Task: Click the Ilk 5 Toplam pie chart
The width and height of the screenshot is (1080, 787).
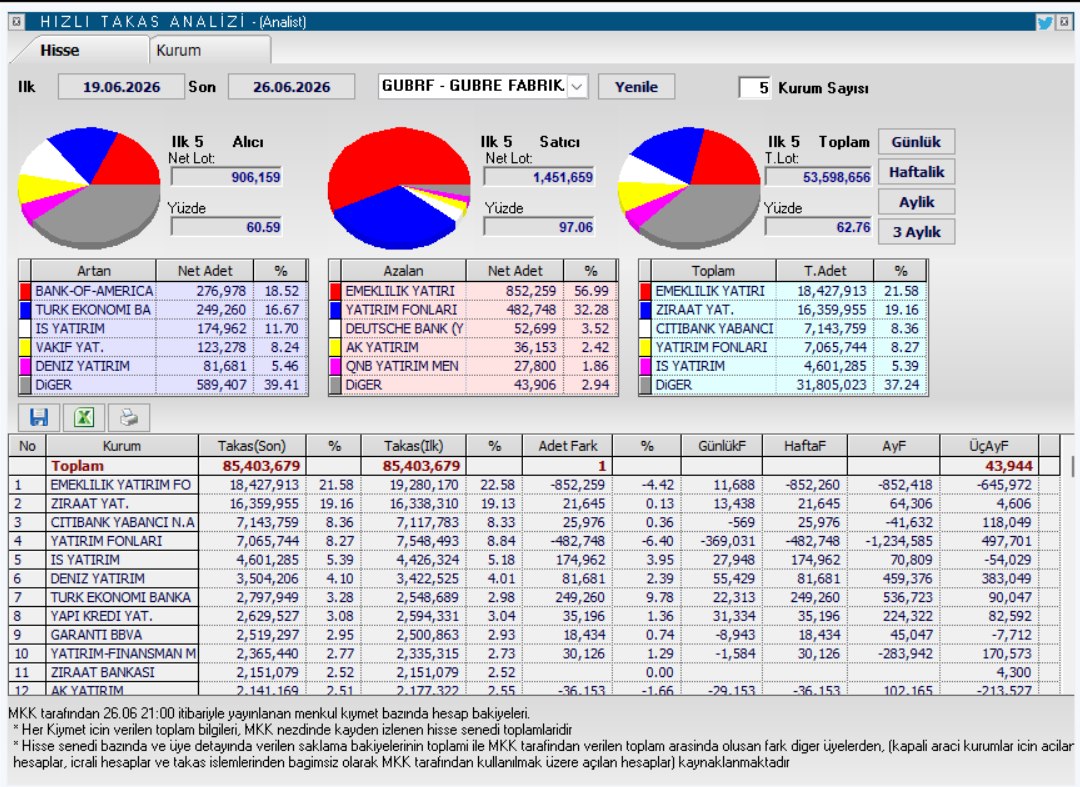Action: [x=689, y=187]
